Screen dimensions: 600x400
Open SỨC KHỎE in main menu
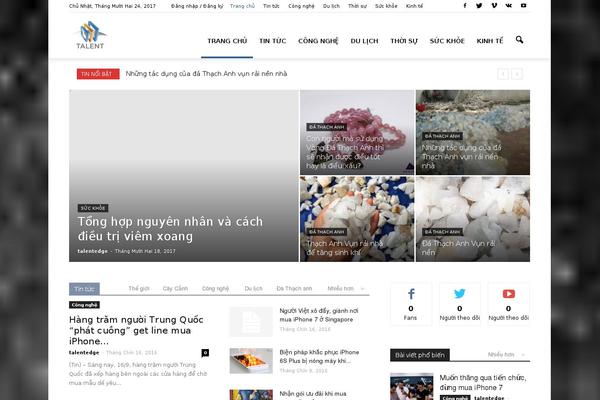447,41
